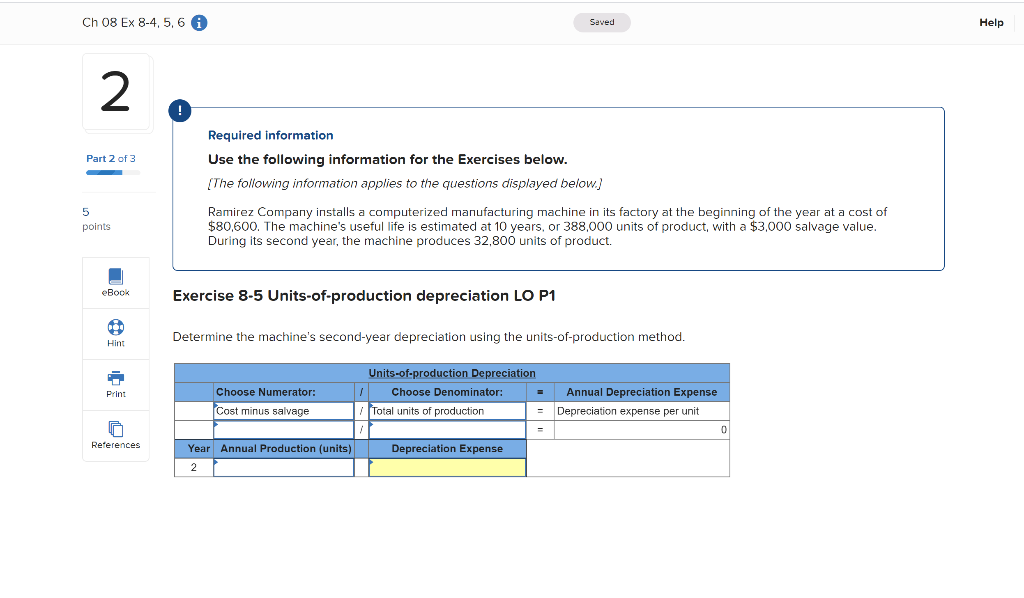Click the question number 2 box
Viewport: 1024px width, 598px height.
118,93
